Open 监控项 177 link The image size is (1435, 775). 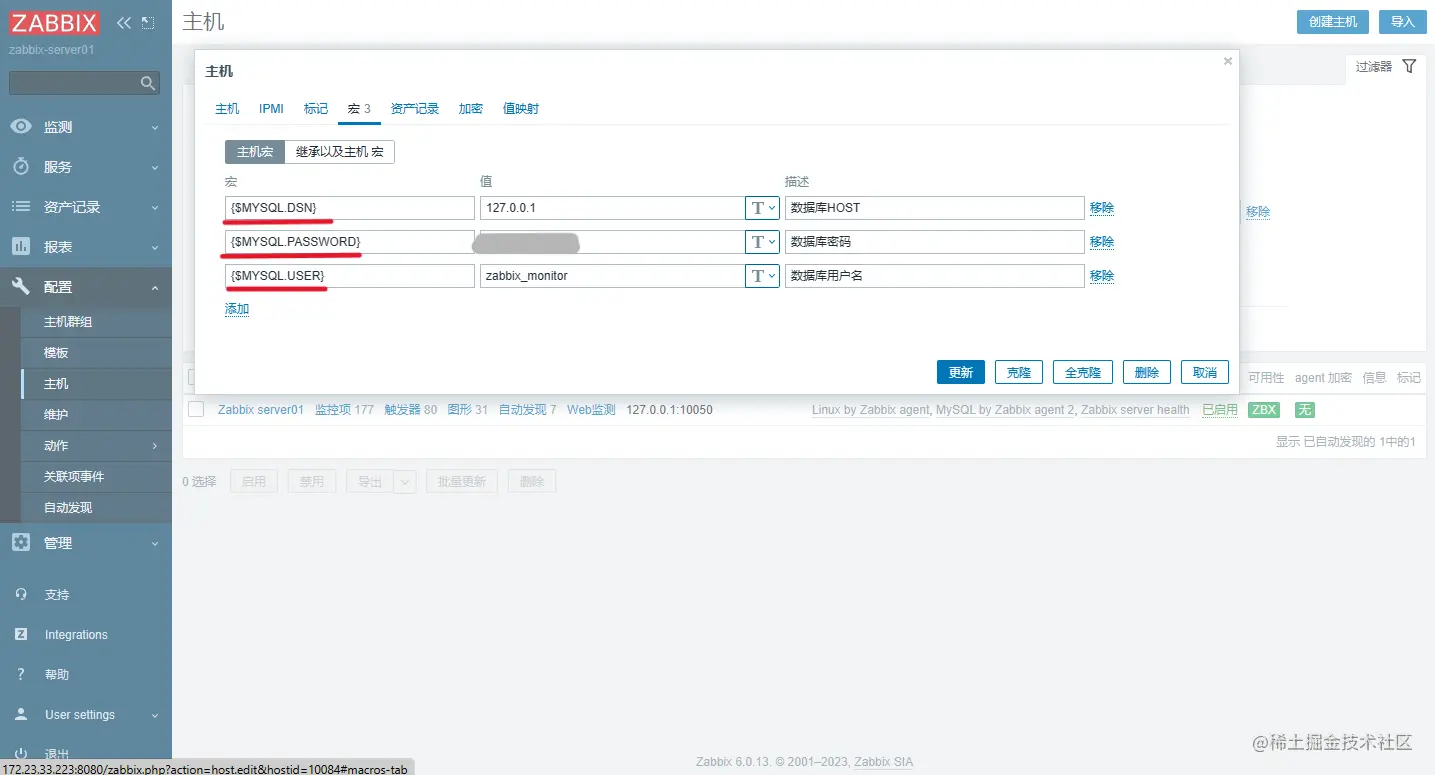344,410
